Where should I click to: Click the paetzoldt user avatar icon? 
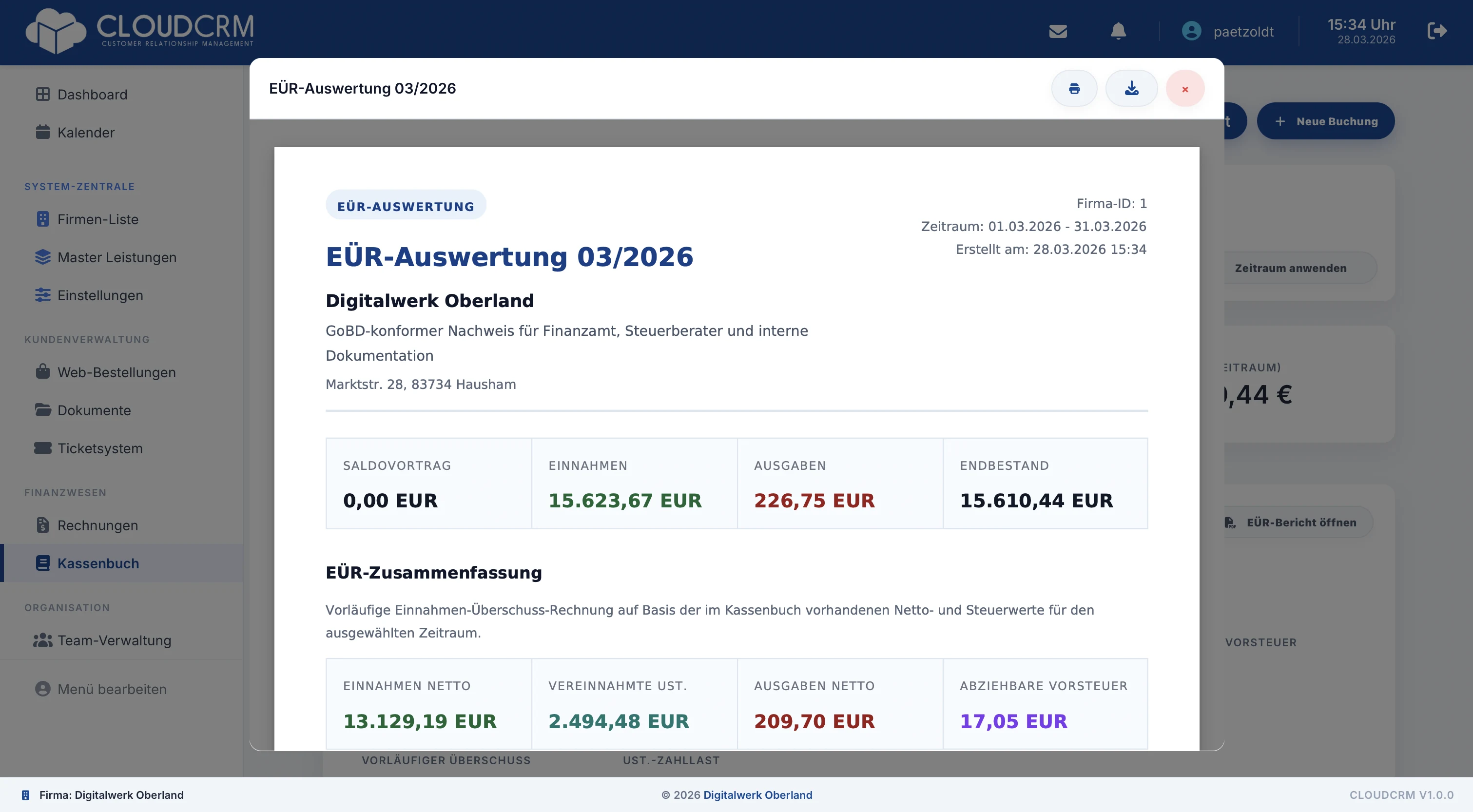pyautogui.click(x=1191, y=31)
